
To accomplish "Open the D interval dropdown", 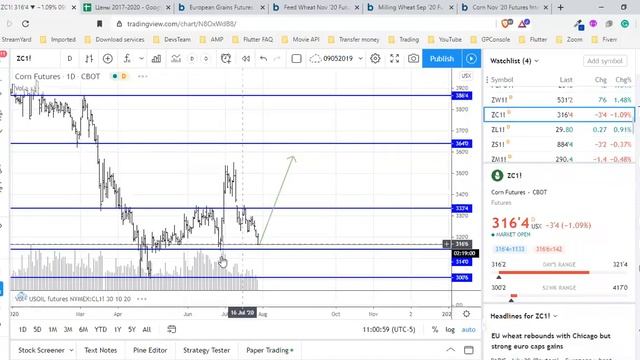I will coord(70,59).
